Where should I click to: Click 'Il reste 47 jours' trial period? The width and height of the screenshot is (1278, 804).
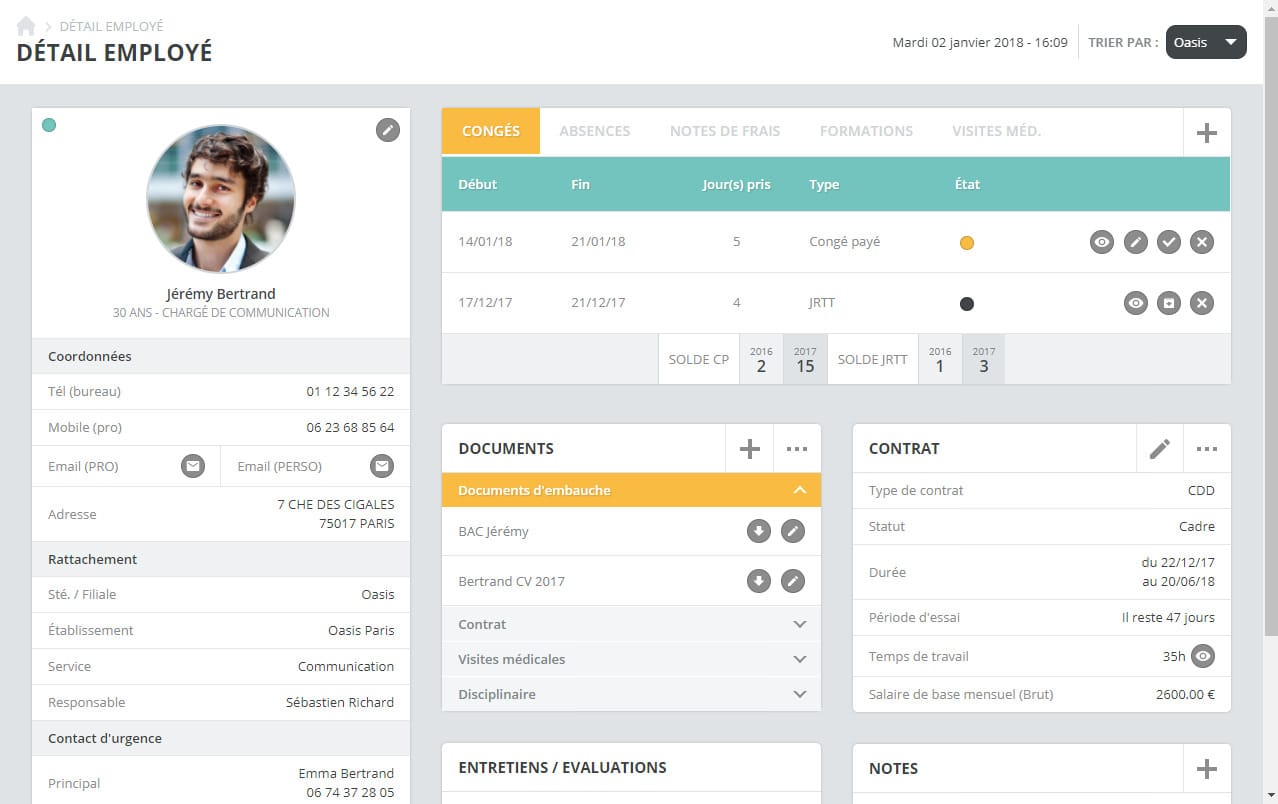click(x=1169, y=617)
